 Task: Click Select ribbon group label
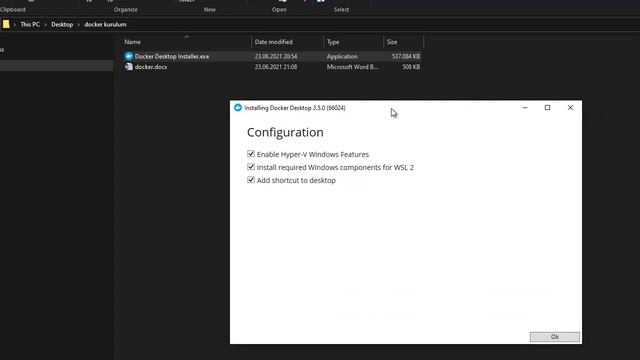coord(341,9)
